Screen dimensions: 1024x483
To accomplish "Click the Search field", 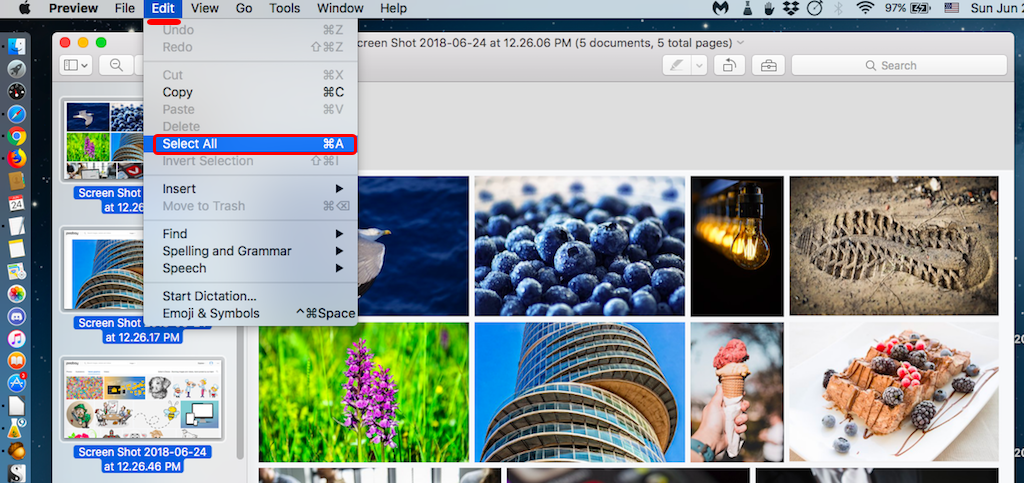I will point(899,65).
